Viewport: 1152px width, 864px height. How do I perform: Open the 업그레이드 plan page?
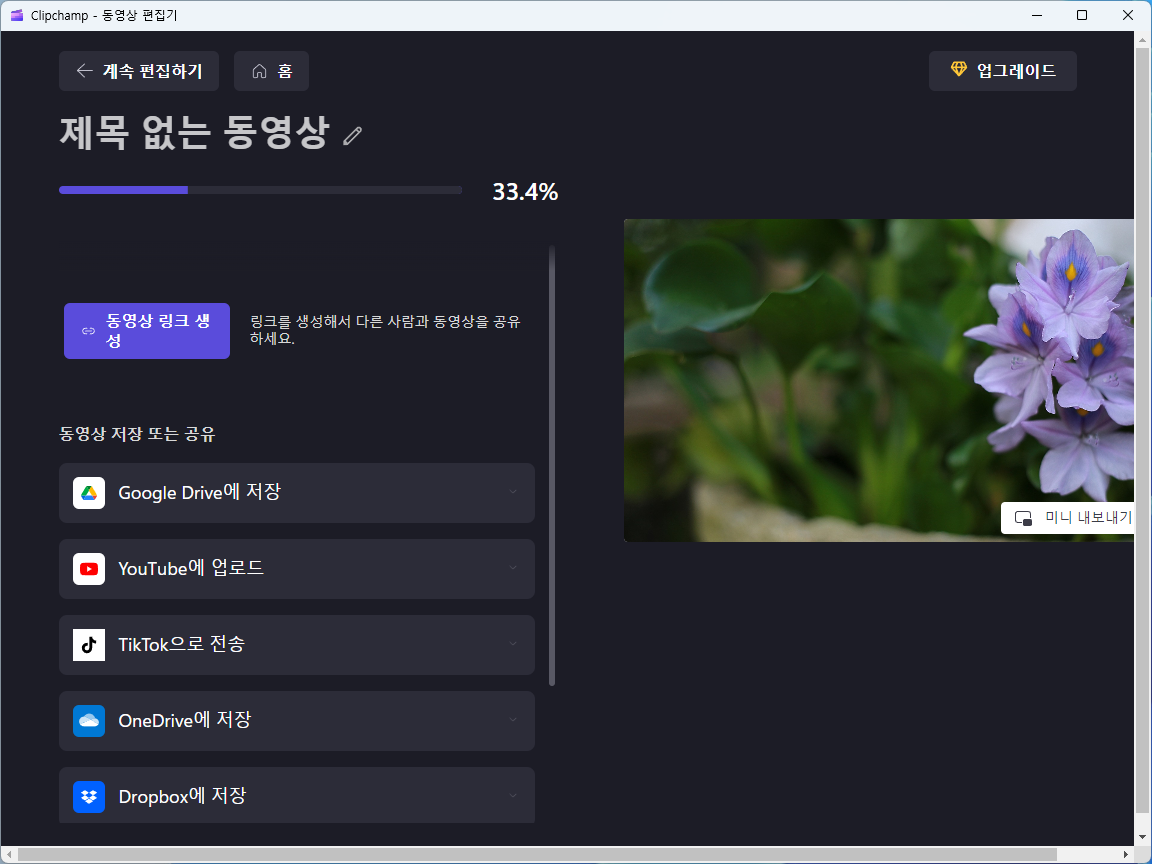coord(1002,71)
